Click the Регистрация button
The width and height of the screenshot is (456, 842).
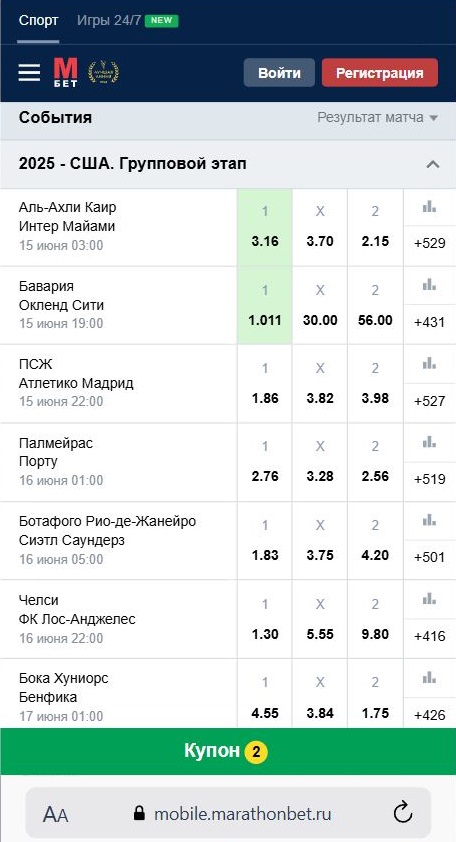click(380, 73)
